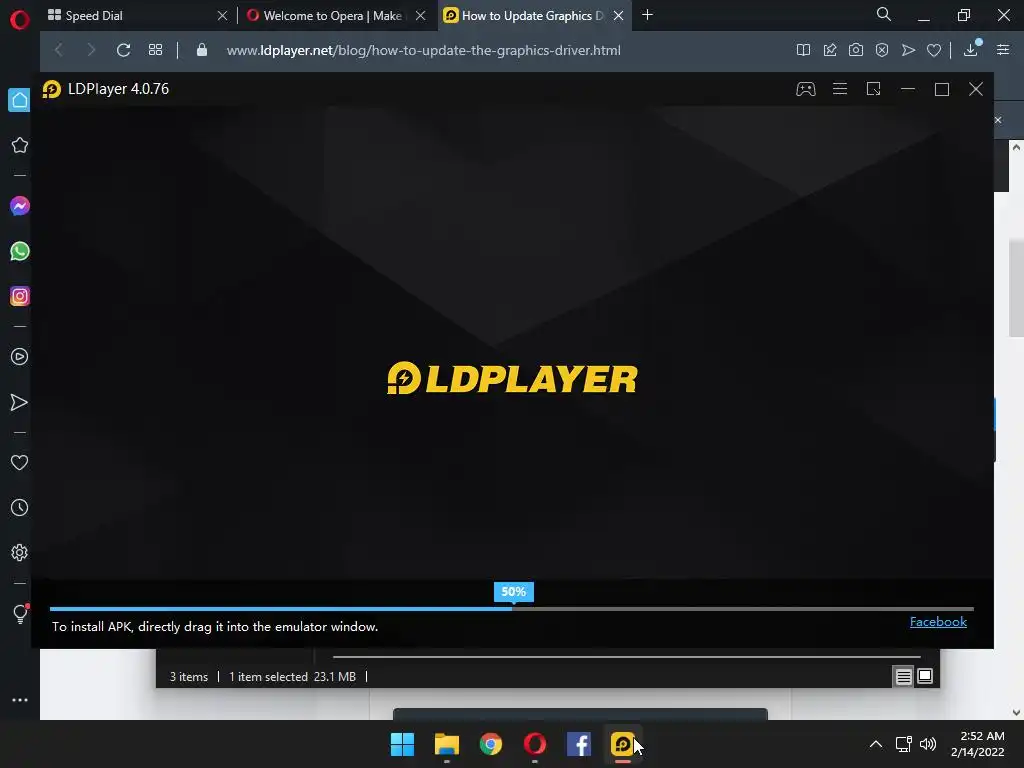Close the Welcome to Opera tab
The image size is (1024, 768).
click(x=421, y=16)
